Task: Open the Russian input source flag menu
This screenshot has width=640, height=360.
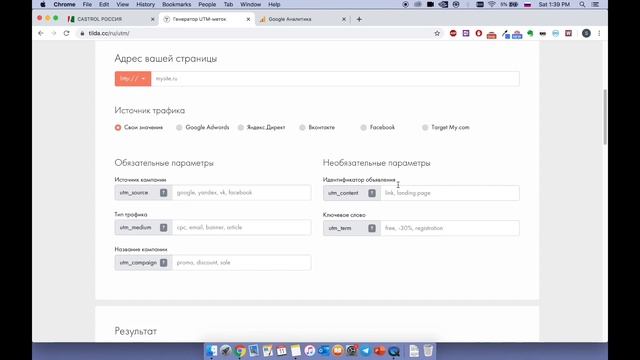Action: tap(527, 4)
